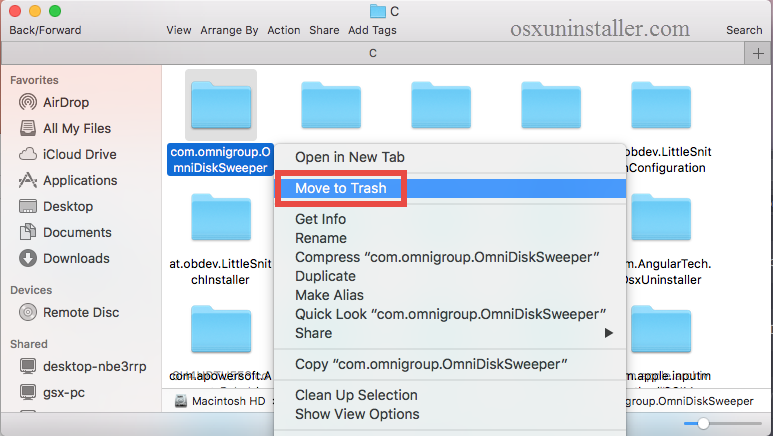Select Remote Disc under Devices
The image size is (773, 436).
click(69, 312)
